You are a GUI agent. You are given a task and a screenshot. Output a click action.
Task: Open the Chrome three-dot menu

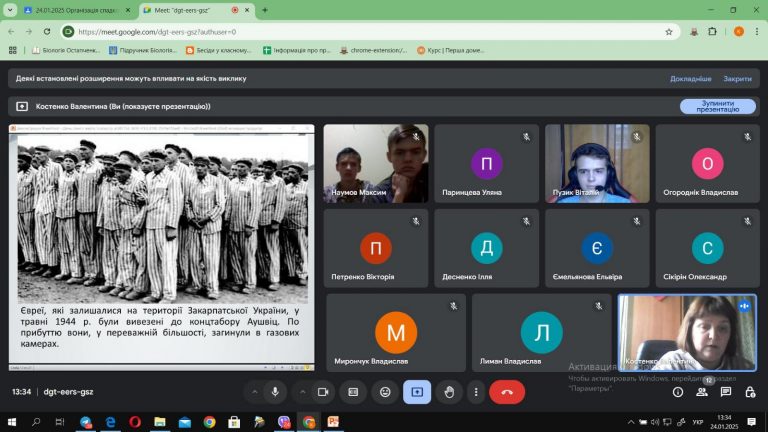coord(757,32)
